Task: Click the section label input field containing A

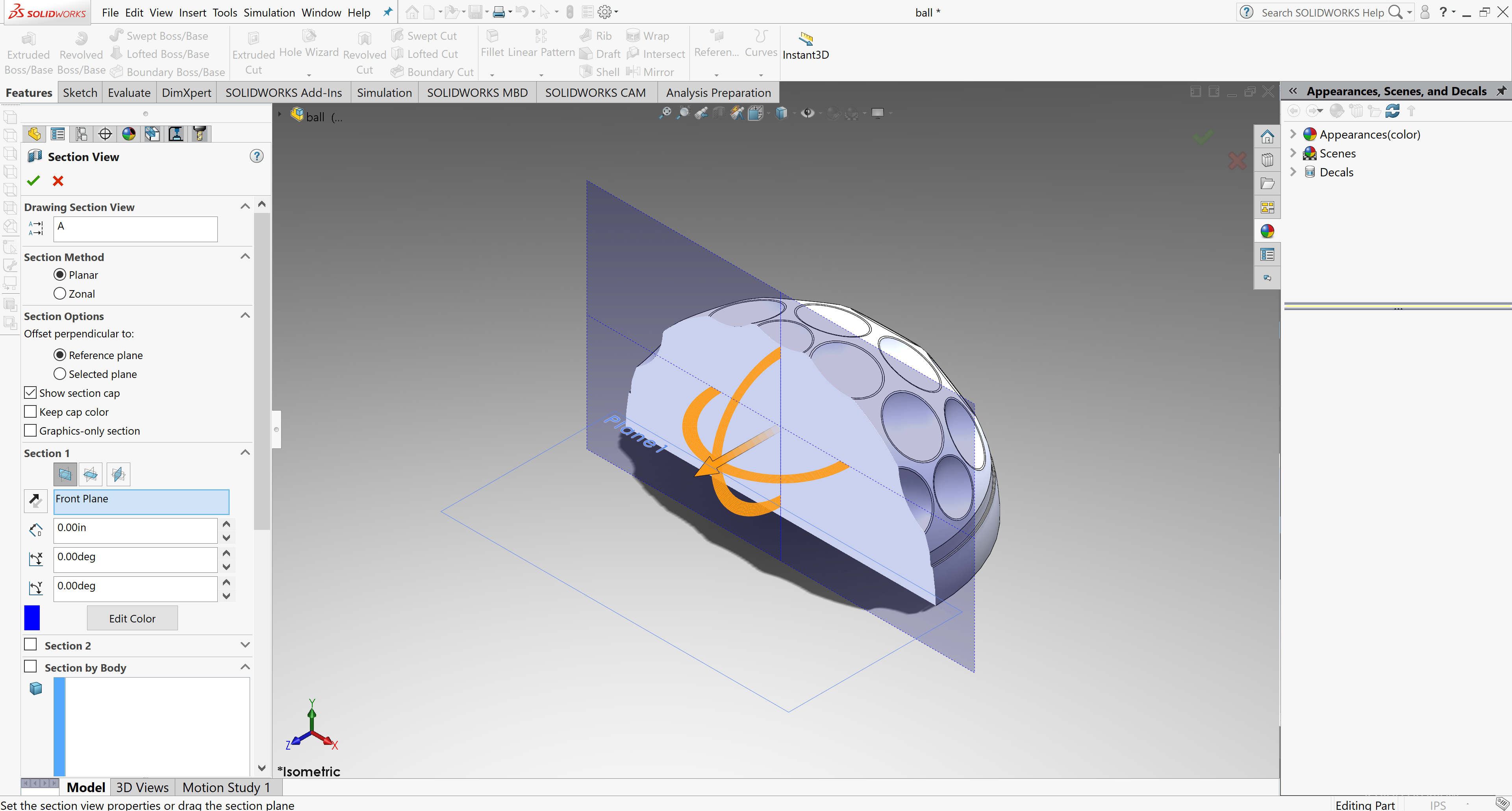Action: click(x=135, y=229)
